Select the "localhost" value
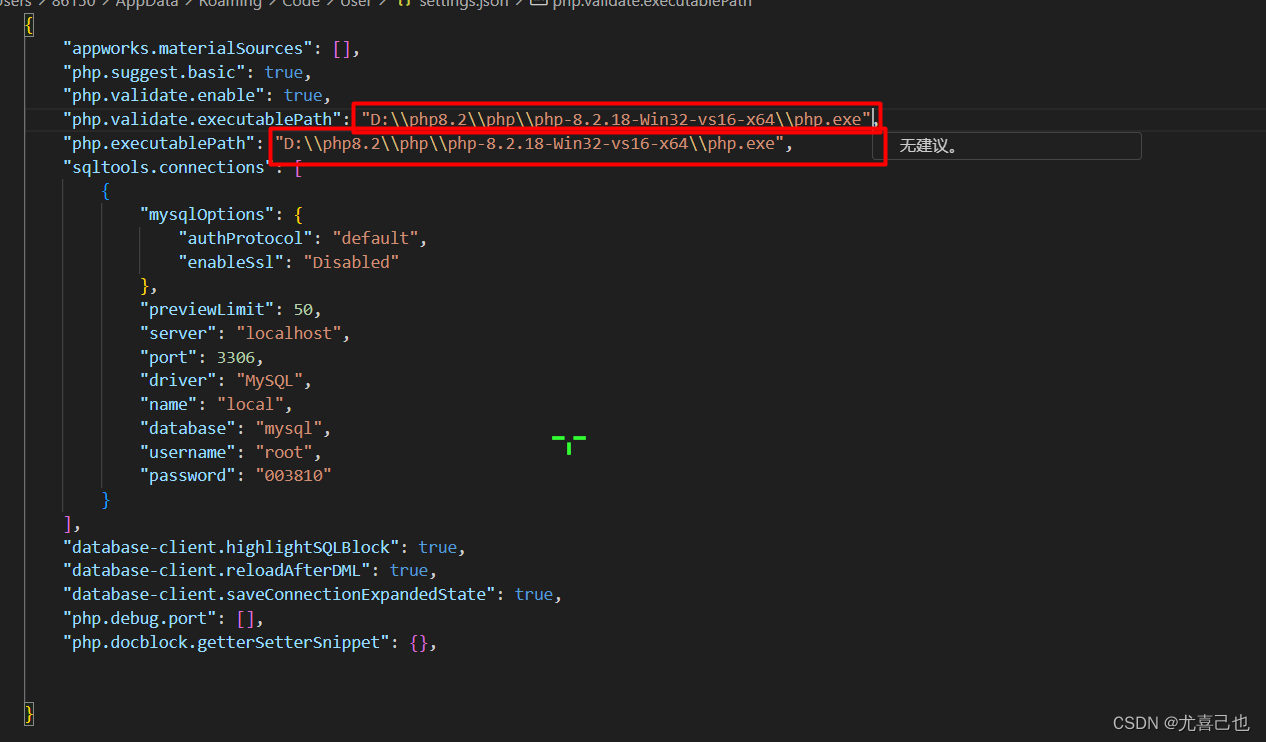Viewport: 1266px width, 742px height. coord(289,333)
